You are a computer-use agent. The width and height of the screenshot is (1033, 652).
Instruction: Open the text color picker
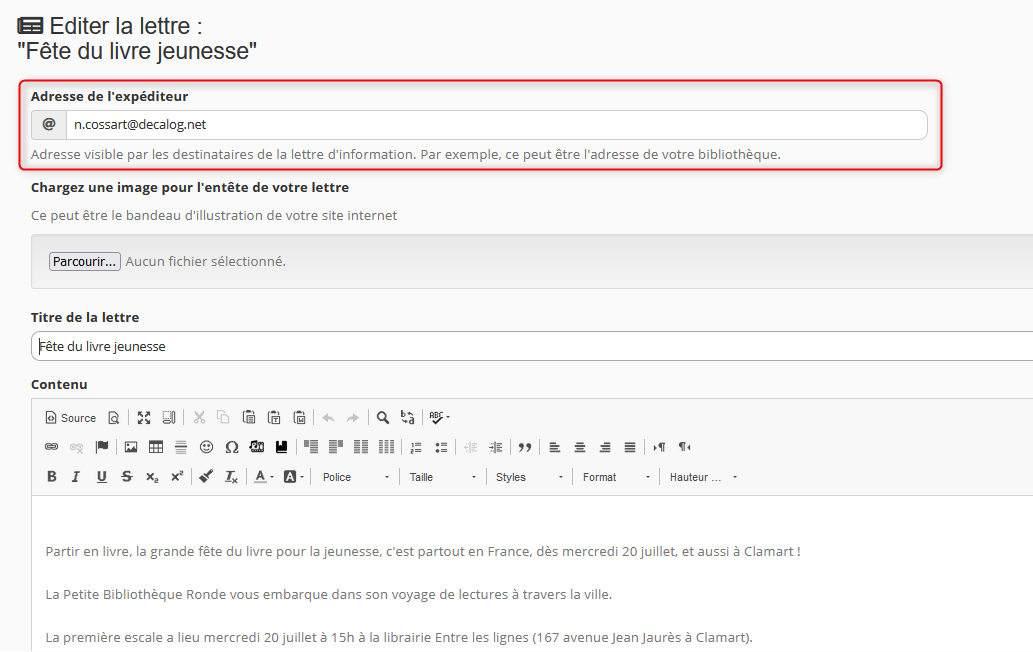[x=263, y=477]
